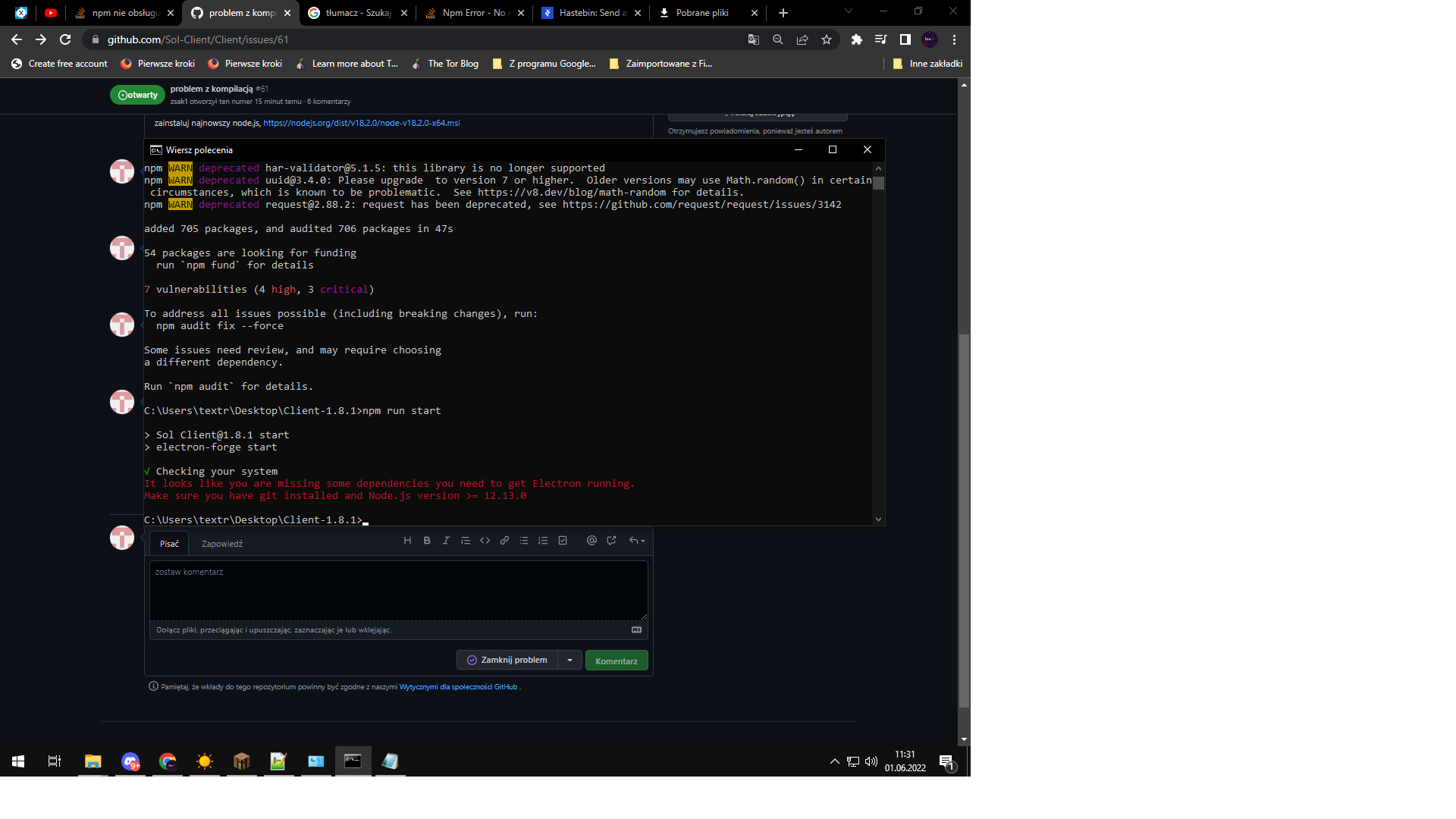Expand close issue options dropdown
Viewport: 1456px width, 819px height.
coord(570,661)
